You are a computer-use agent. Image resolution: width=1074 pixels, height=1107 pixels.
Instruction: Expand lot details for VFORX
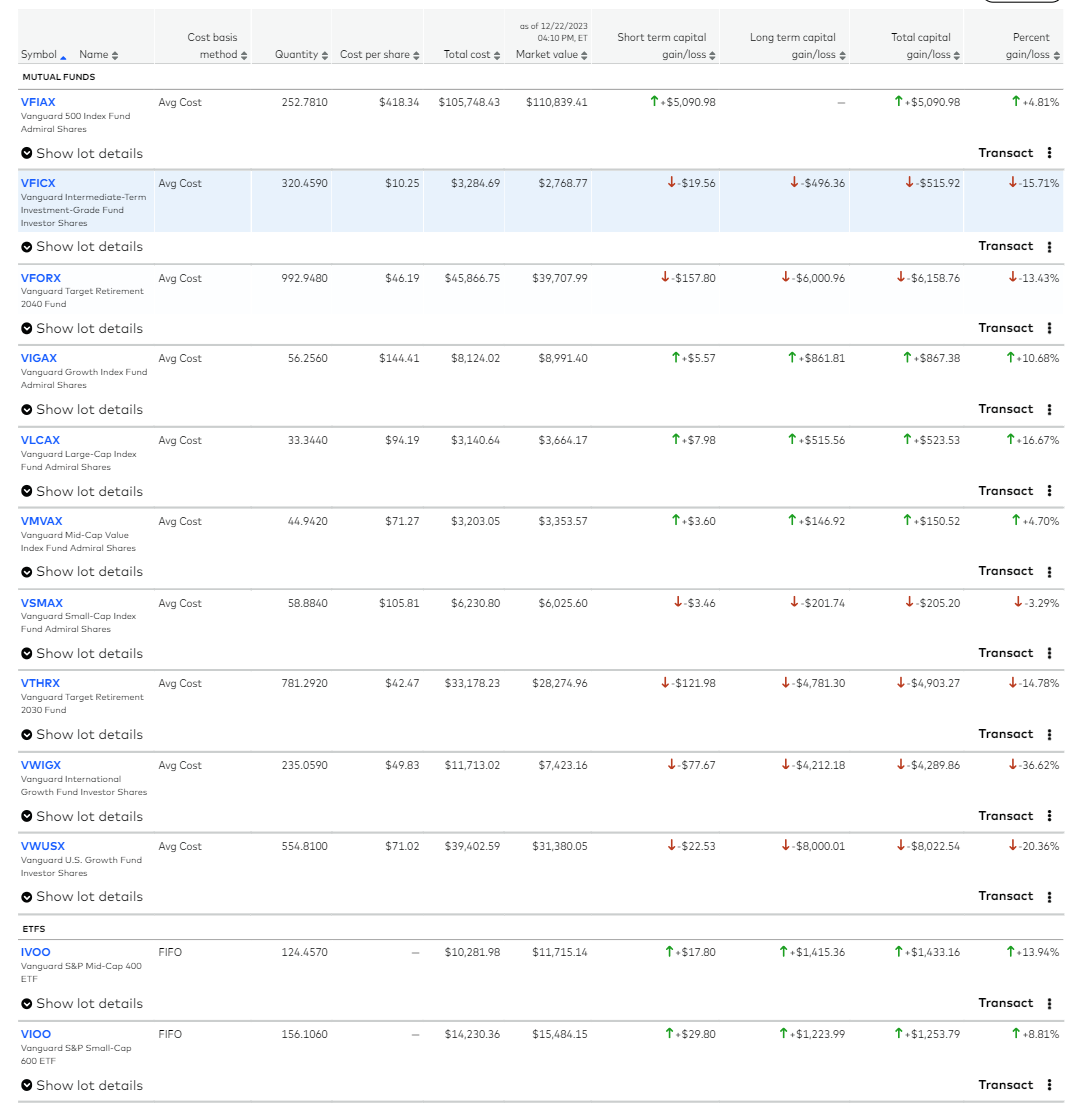82,328
